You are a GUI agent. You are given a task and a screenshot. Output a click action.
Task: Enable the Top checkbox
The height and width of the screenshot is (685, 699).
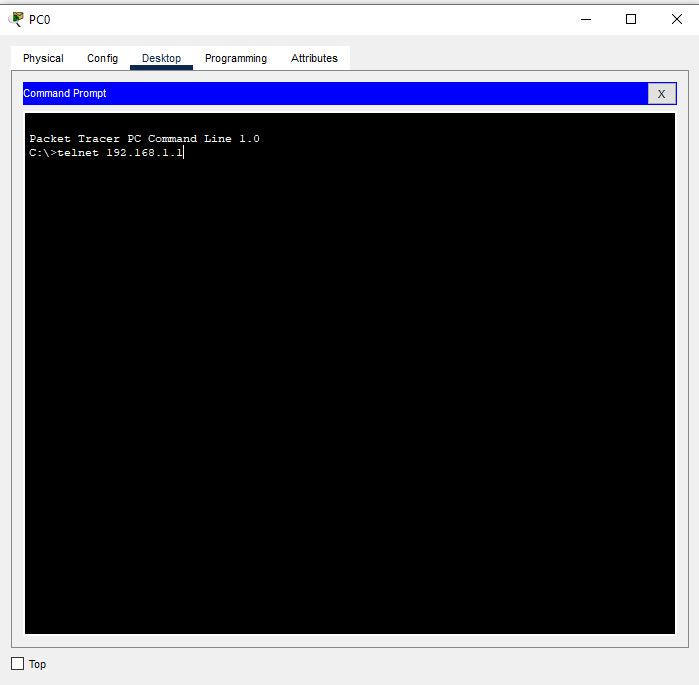(17, 664)
